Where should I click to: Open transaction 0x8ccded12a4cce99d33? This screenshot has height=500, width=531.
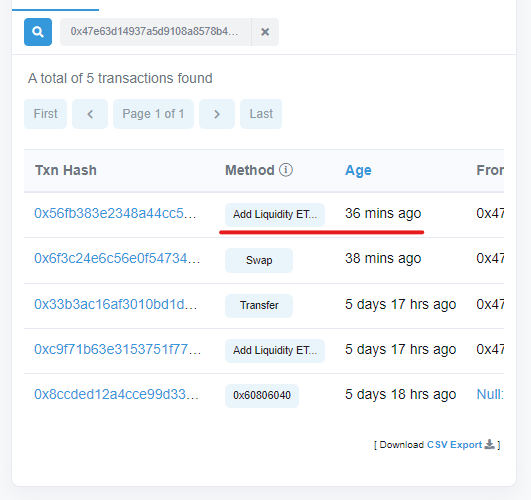(x=116, y=394)
